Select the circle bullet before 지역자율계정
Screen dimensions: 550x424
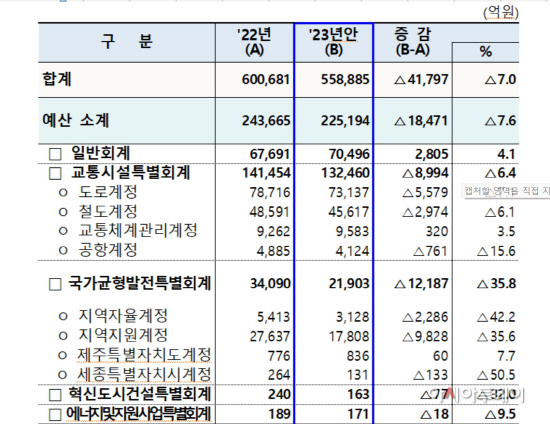click(x=63, y=316)
